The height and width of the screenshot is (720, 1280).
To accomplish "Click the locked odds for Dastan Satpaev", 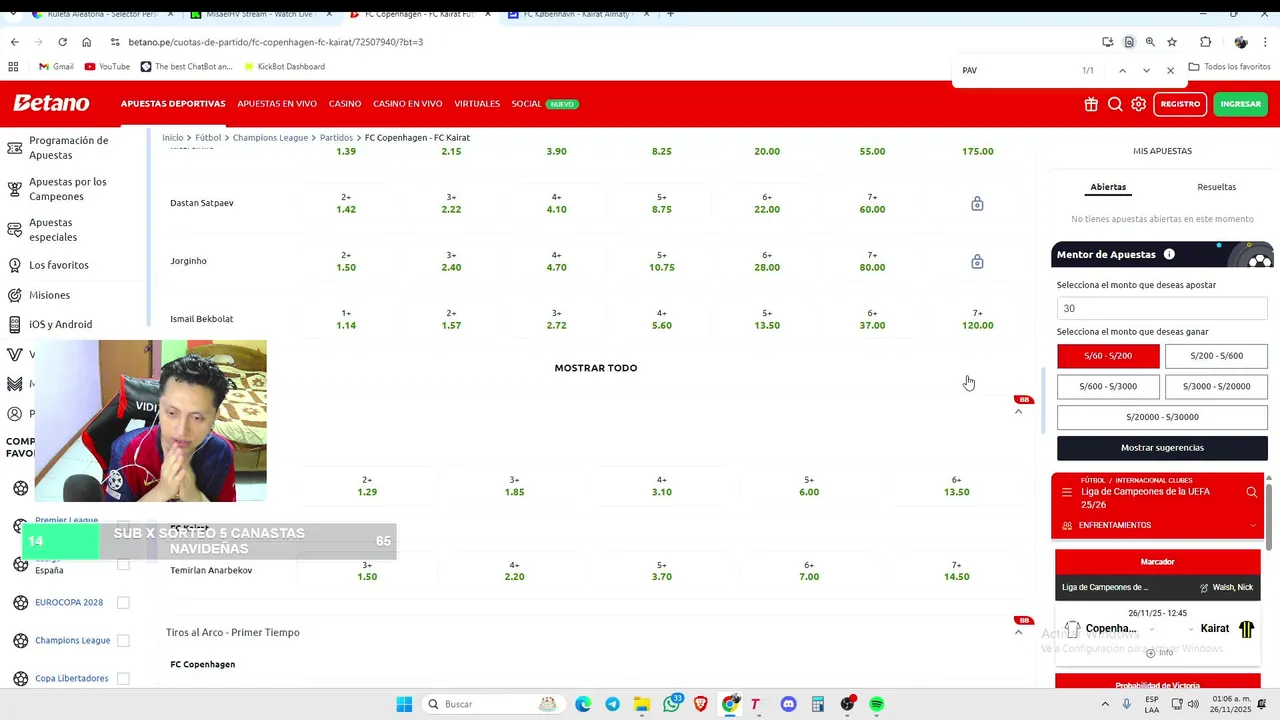I will click(977, 203).
